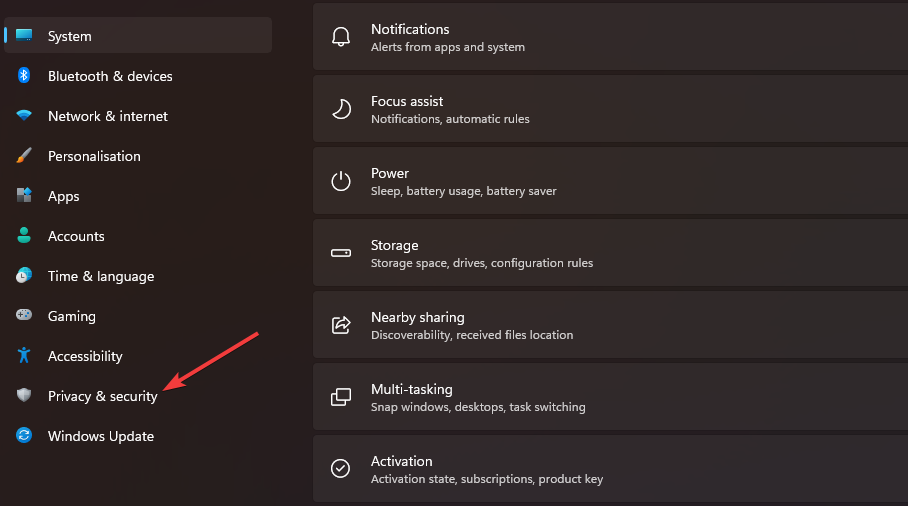The image size is (908, 506).
Task: Open Notifications settings
Action: click(x=610, y=37)
